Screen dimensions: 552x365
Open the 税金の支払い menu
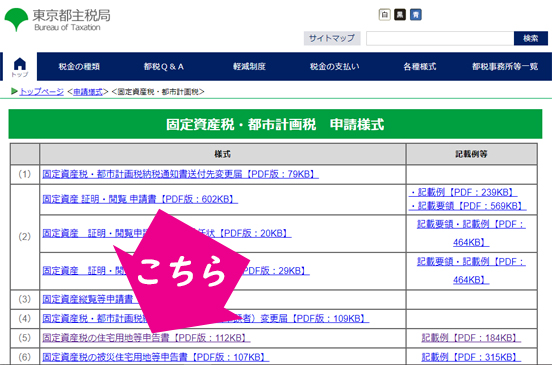coord(334,67)
